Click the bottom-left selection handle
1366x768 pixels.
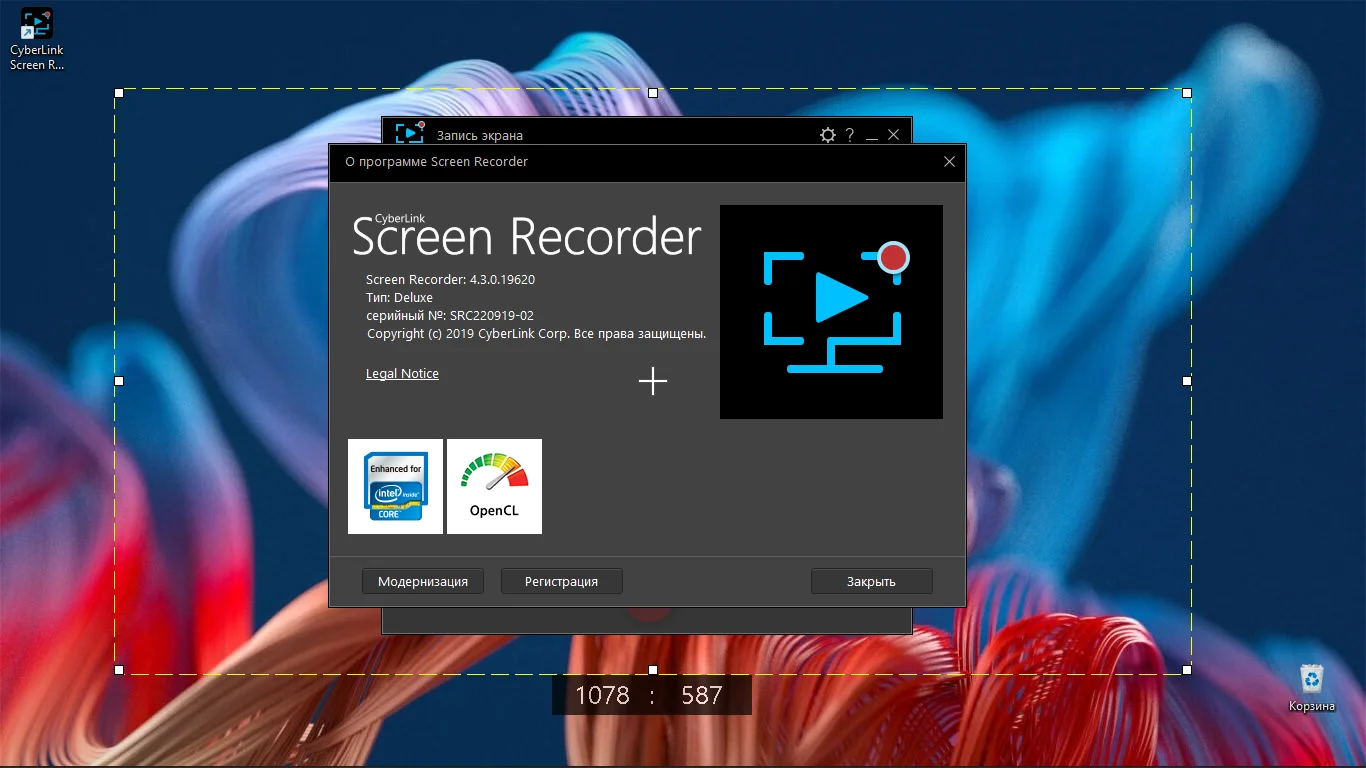pyautogui.click(x=119, y=669)
